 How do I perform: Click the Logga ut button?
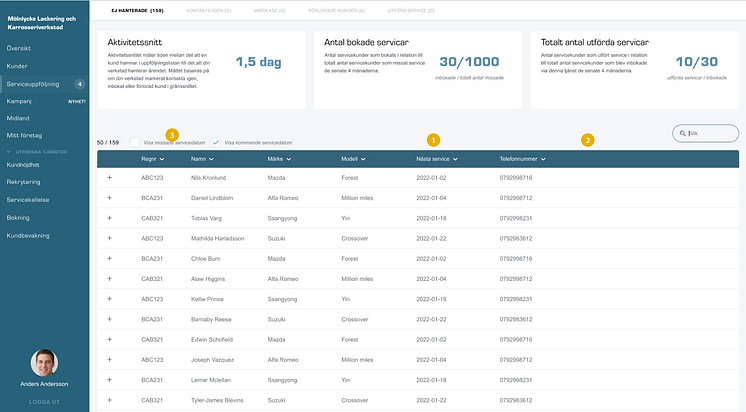tap(44, 402)
